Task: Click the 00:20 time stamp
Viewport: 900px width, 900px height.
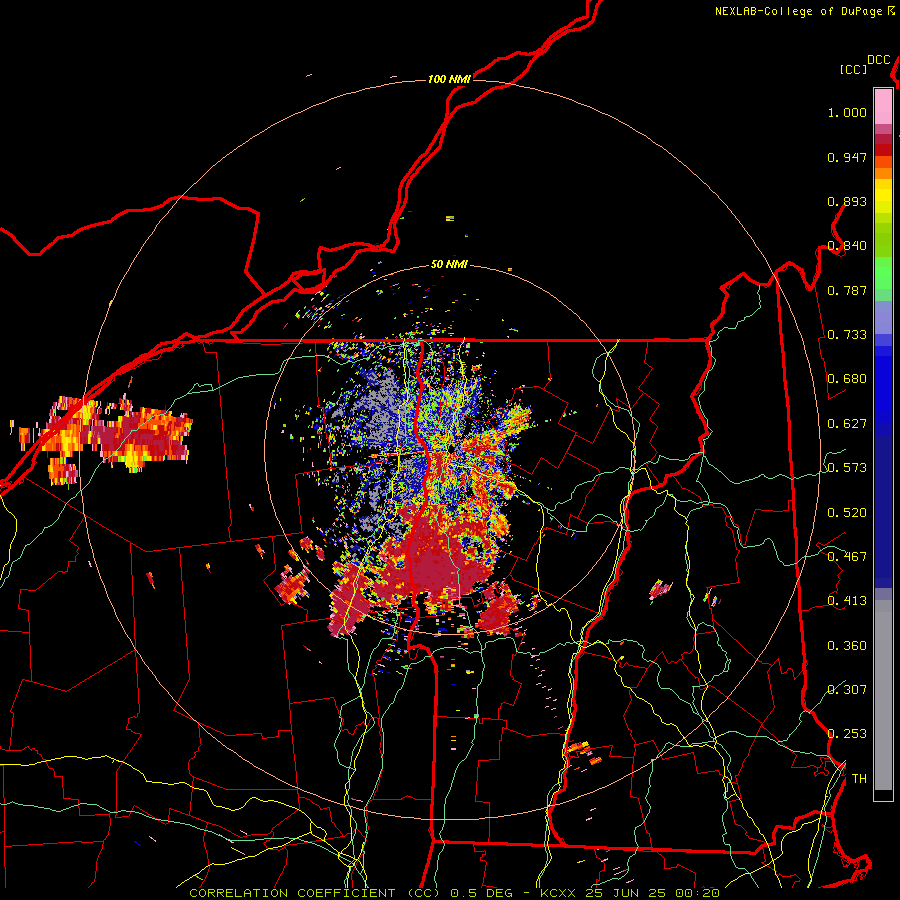Action: (697, 893)
